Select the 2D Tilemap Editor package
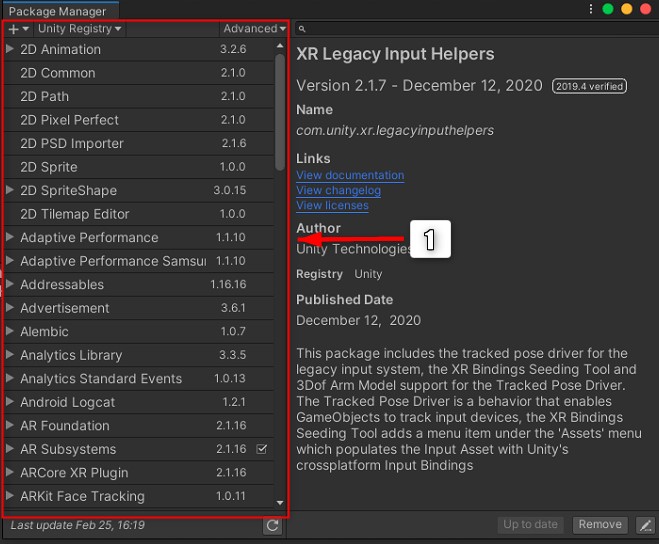The height and width of the screenshot is (544, 659). 139,214
